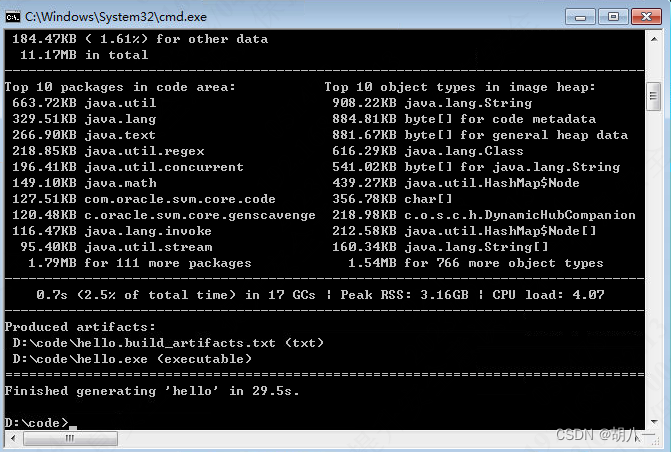The height and width of the screenshot is (452, 671).
Task: Click the 'Produced artifacts:' heading
Action: (80, 327)
